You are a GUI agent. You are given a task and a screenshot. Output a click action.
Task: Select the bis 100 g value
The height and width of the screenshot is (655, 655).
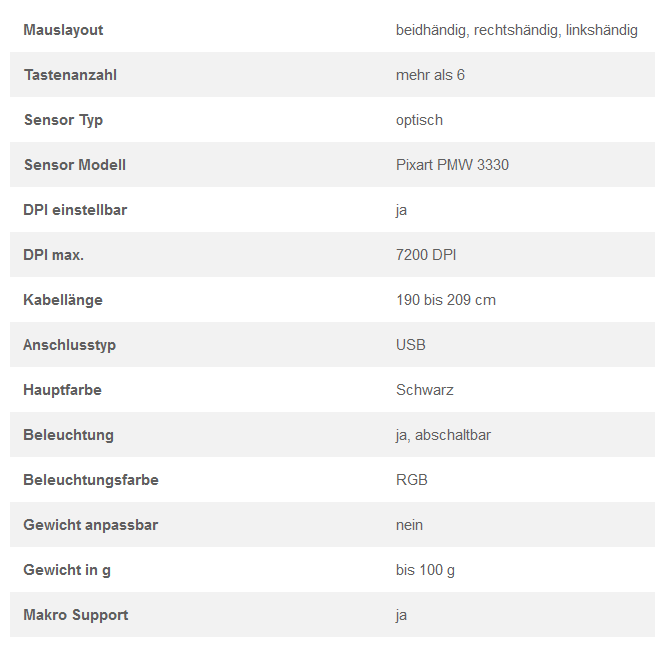[x=425, y=570]
